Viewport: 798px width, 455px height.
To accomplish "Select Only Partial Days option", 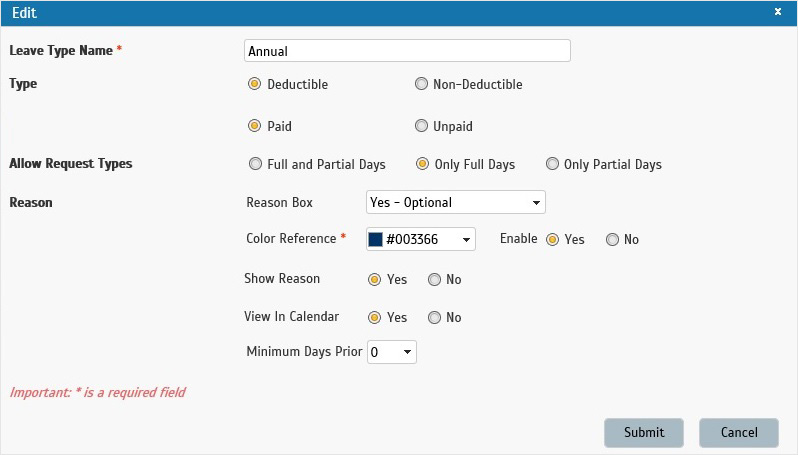I will (552, 164).
